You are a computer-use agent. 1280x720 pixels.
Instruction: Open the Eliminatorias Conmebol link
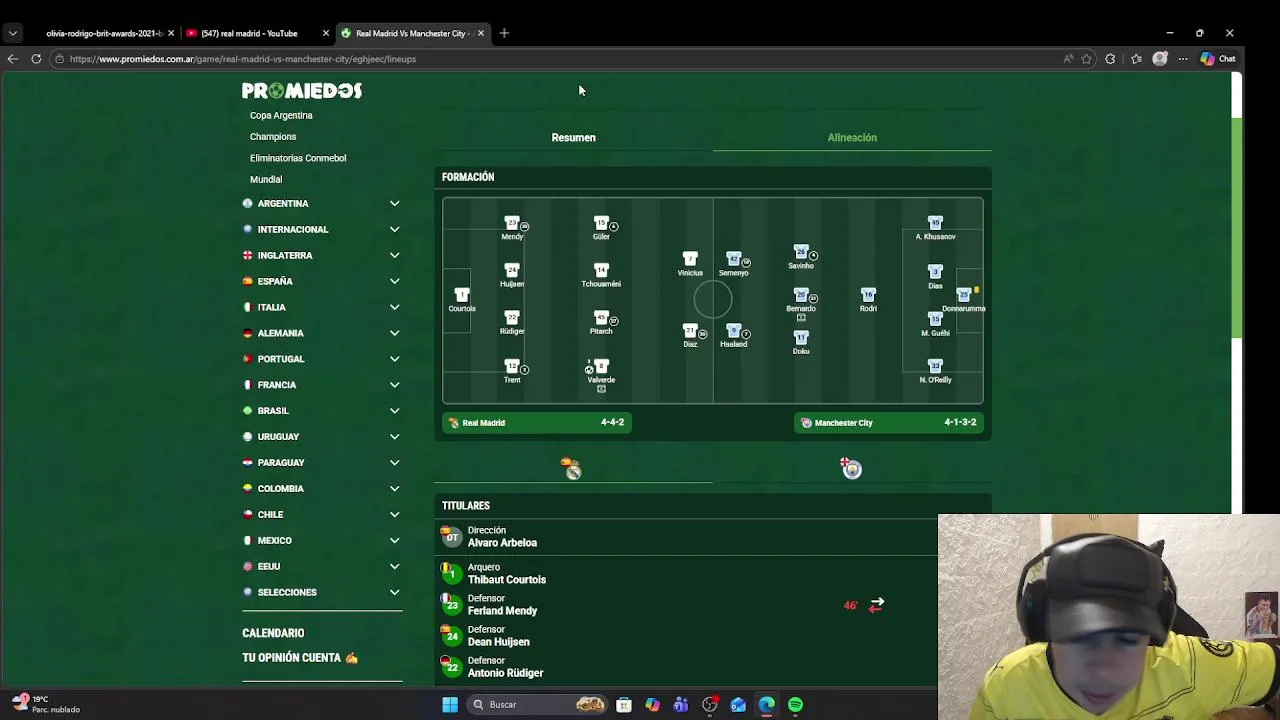click(298, 158)
